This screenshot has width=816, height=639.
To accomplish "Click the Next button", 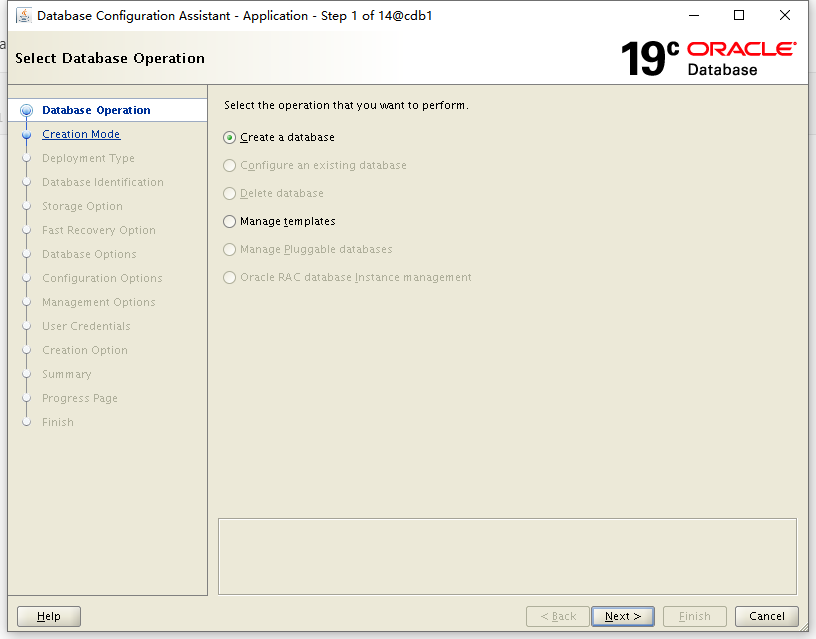I will [x=623, y=617].
